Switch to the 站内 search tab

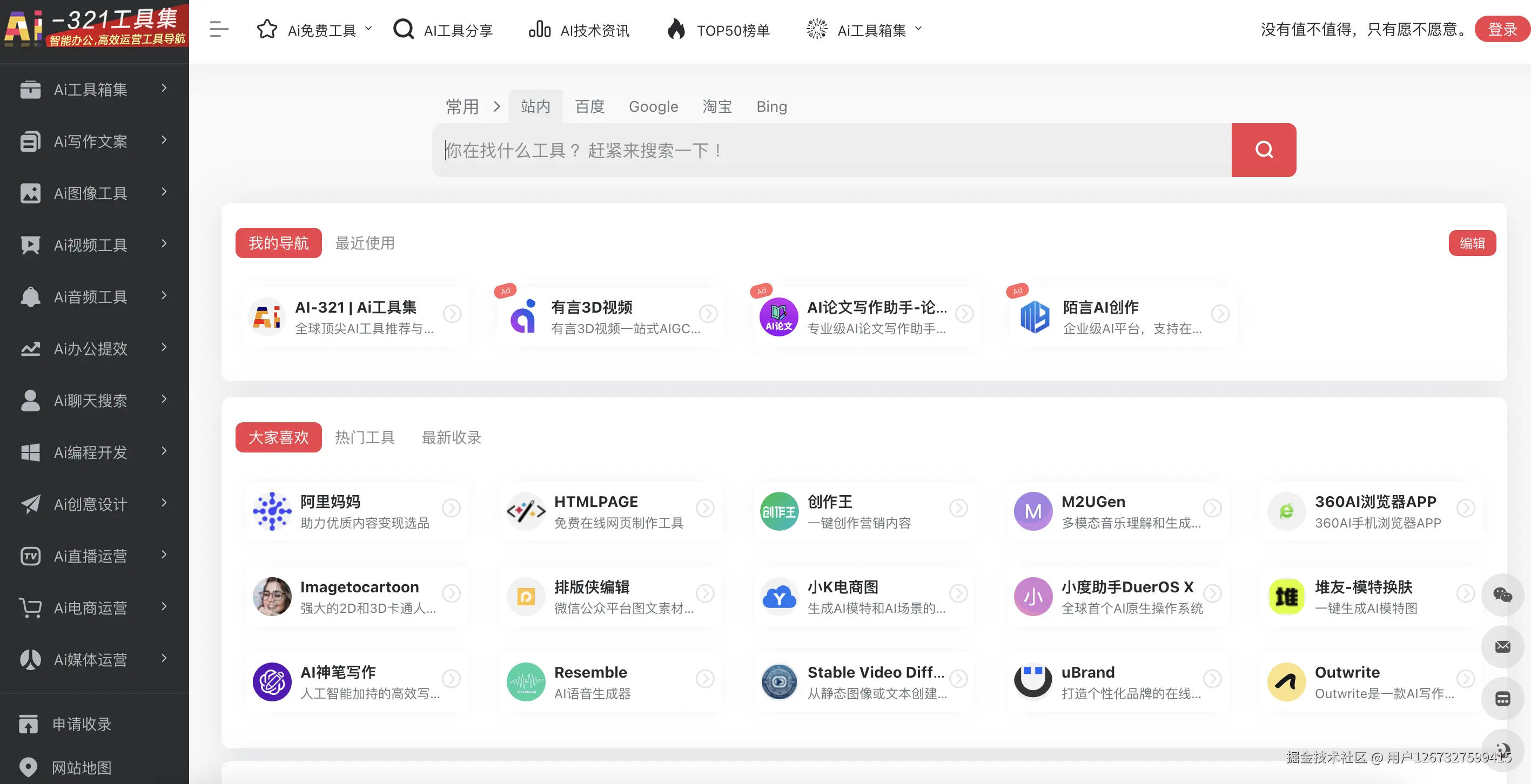535,106
